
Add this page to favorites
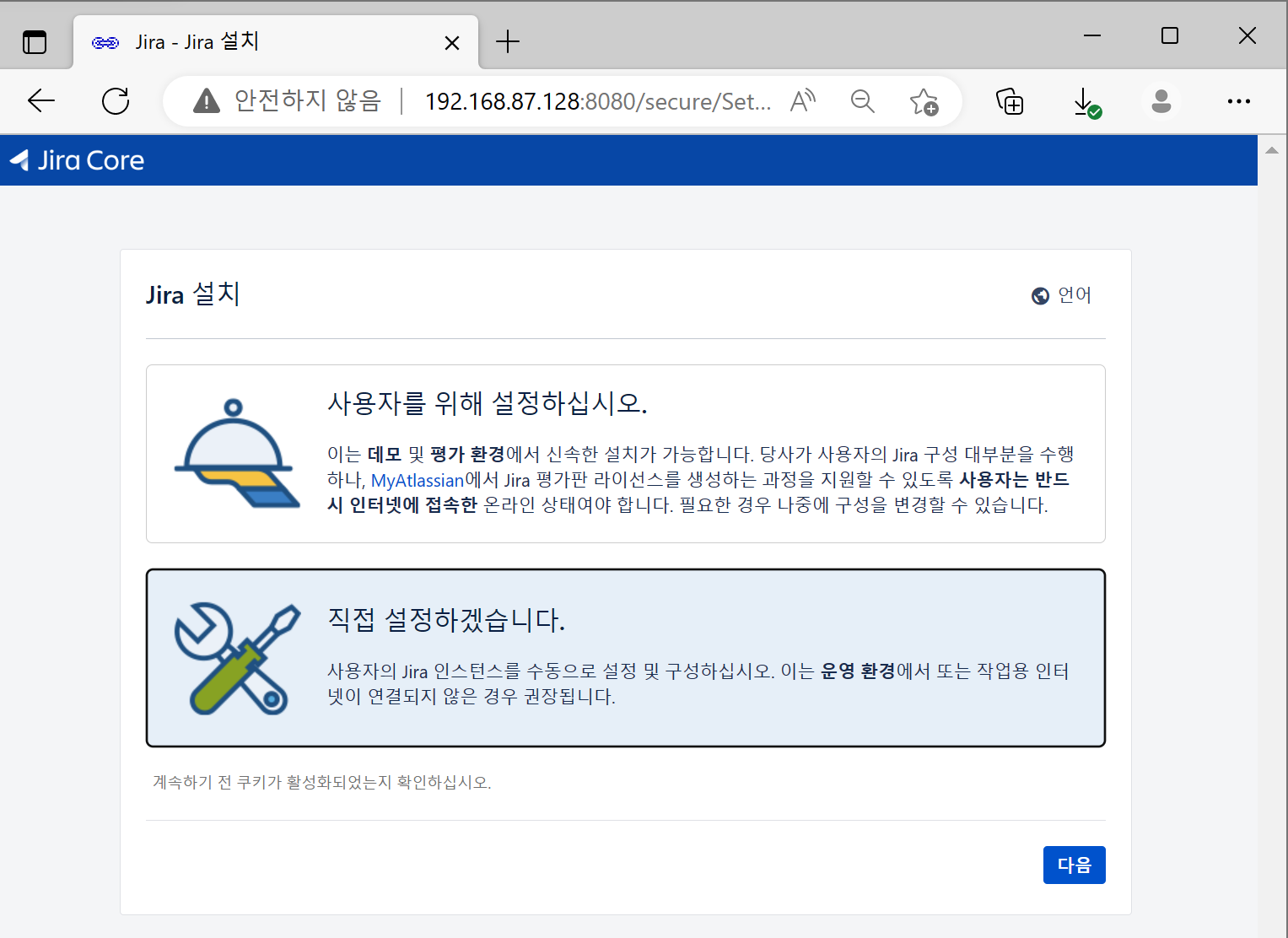point(924,101)
